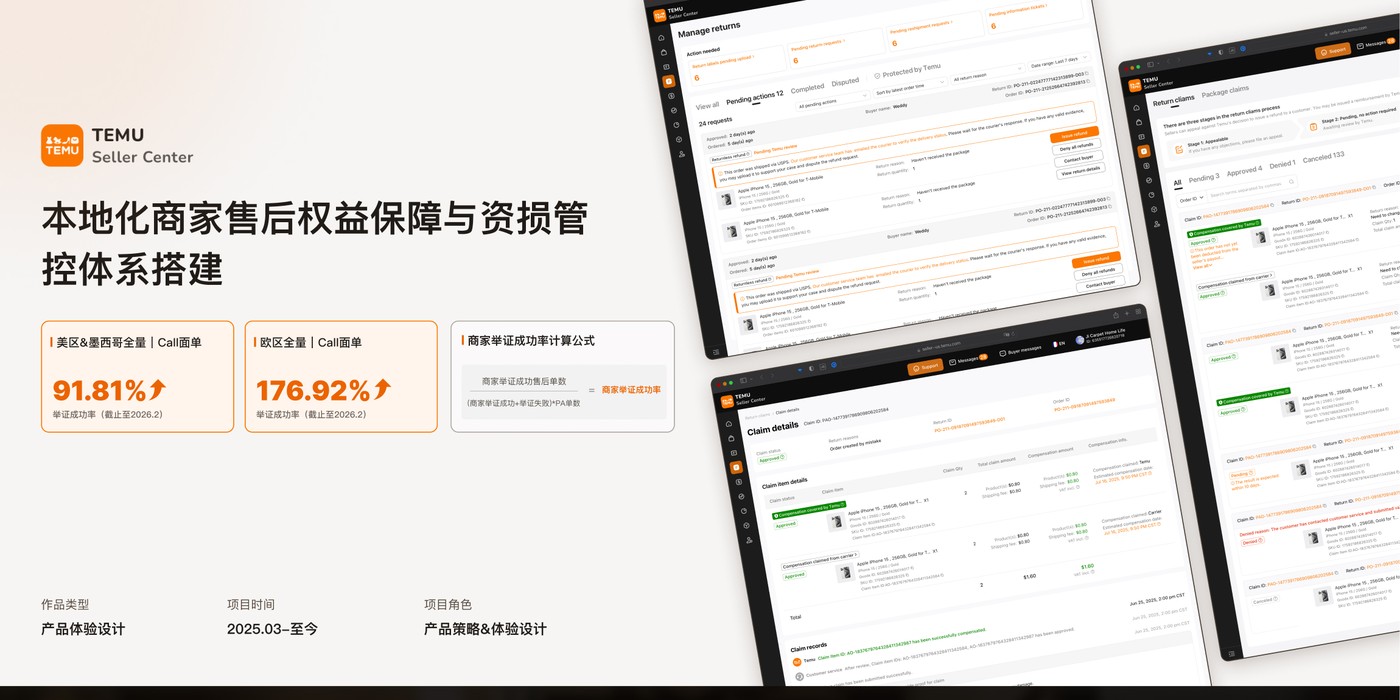Click View return details button
The width and height of the screenshot is (1400, 700).
(x=1080, y=171)
